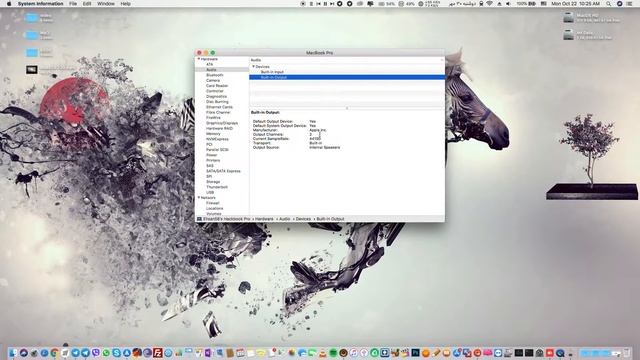Click the Internal Speakers output source value

(x=324, y=147)
